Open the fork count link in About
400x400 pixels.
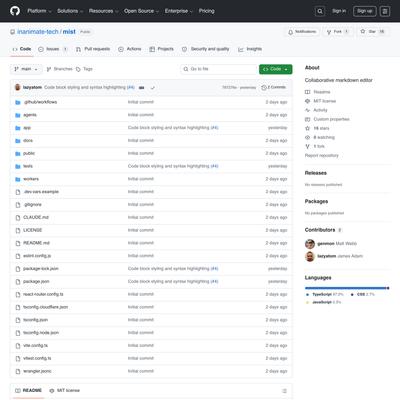(319, 146)
